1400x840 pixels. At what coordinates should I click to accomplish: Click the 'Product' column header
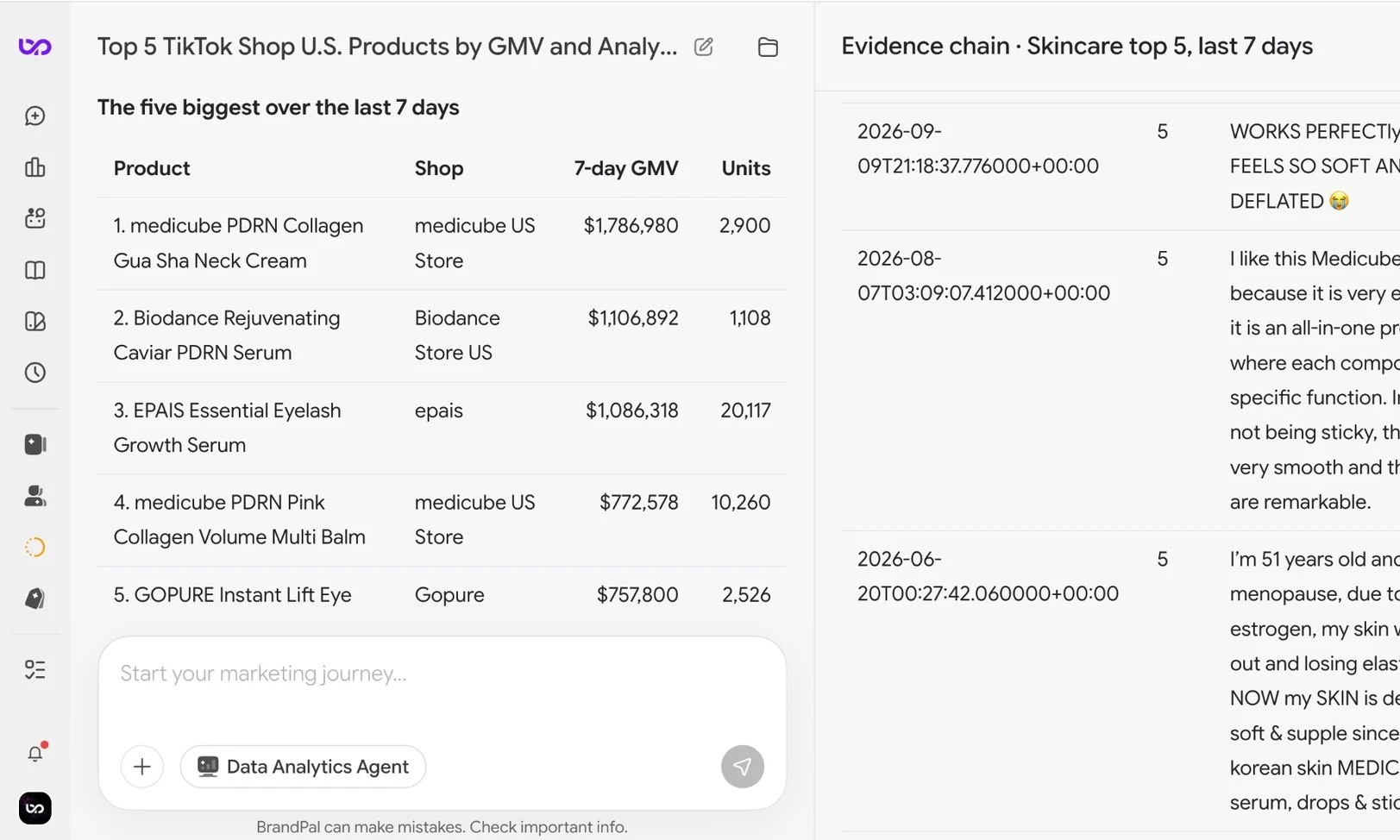152,168
